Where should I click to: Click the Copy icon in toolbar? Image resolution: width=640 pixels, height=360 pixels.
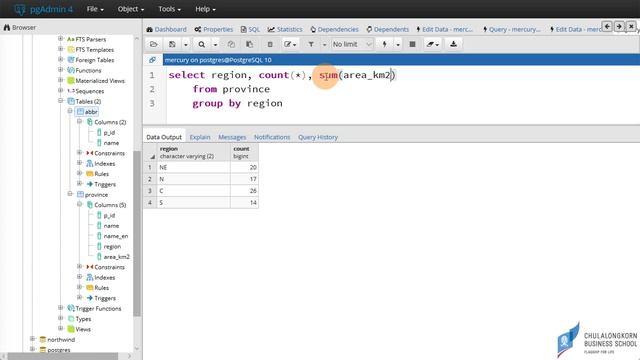[x=231, y=44]
